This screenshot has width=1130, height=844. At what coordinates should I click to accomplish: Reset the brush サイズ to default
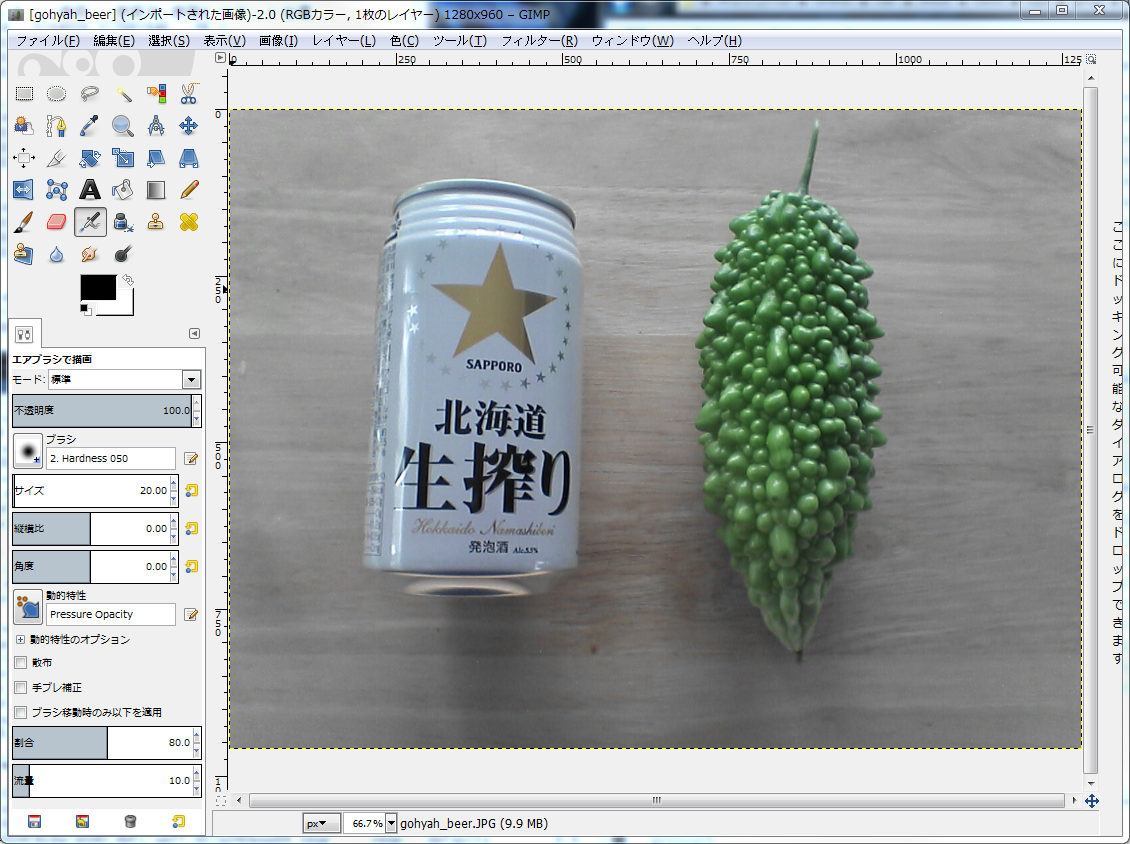191,490
